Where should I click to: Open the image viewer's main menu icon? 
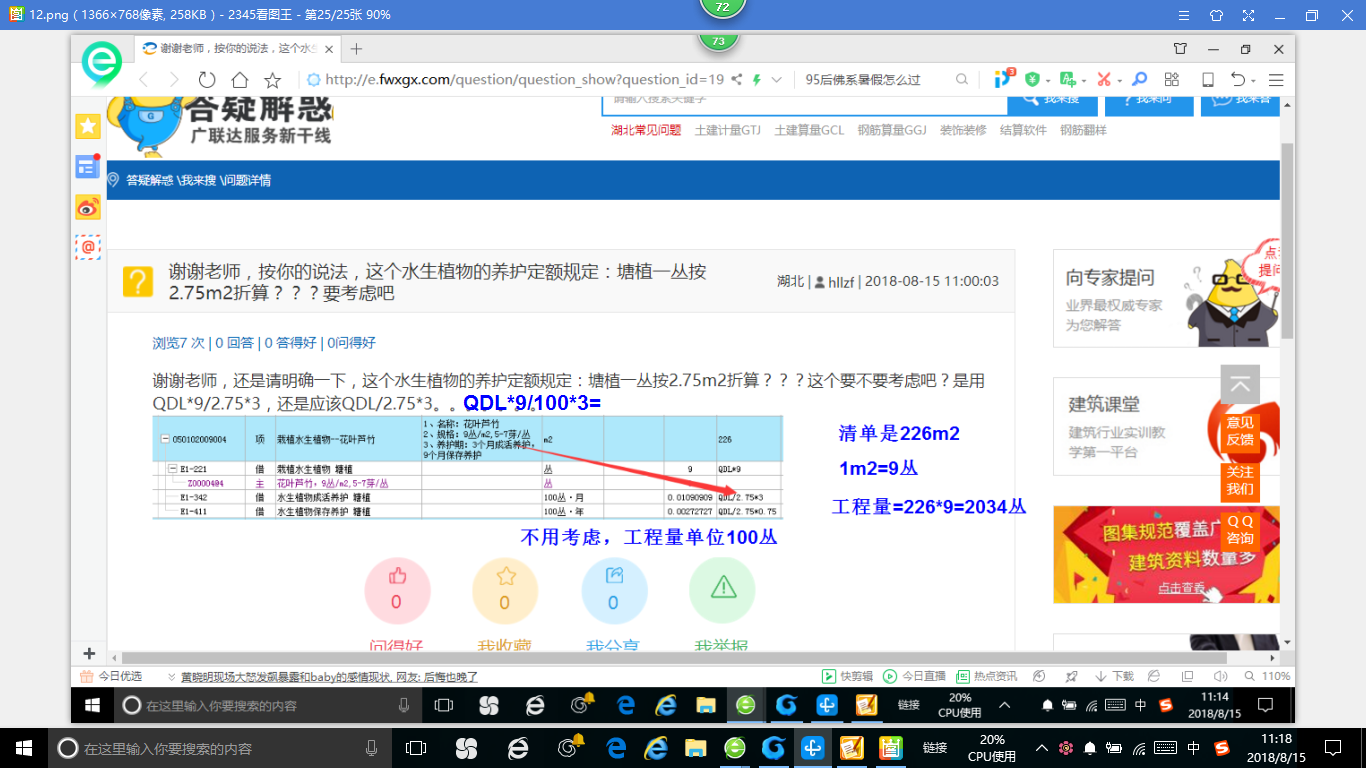coord(1184,15)
